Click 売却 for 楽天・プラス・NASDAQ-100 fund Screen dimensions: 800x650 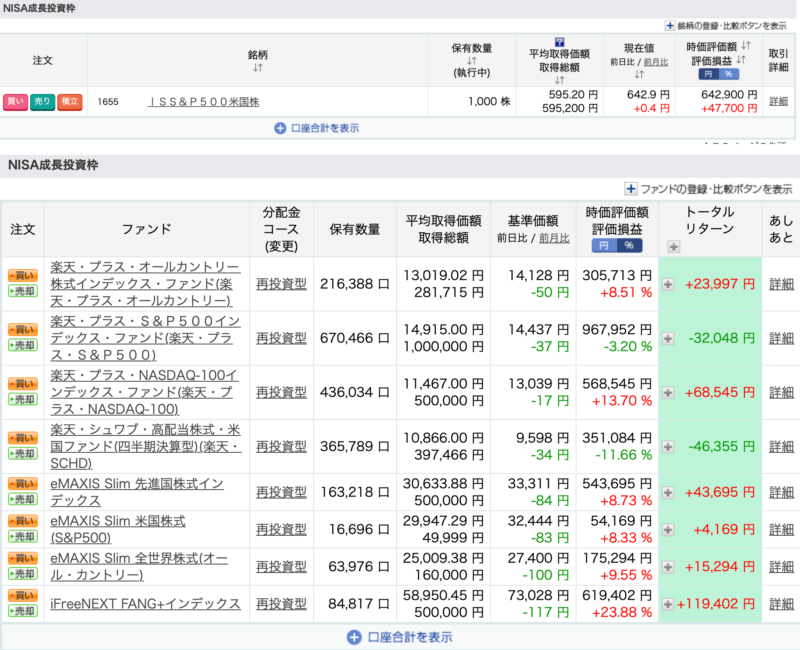pos(23,399)
